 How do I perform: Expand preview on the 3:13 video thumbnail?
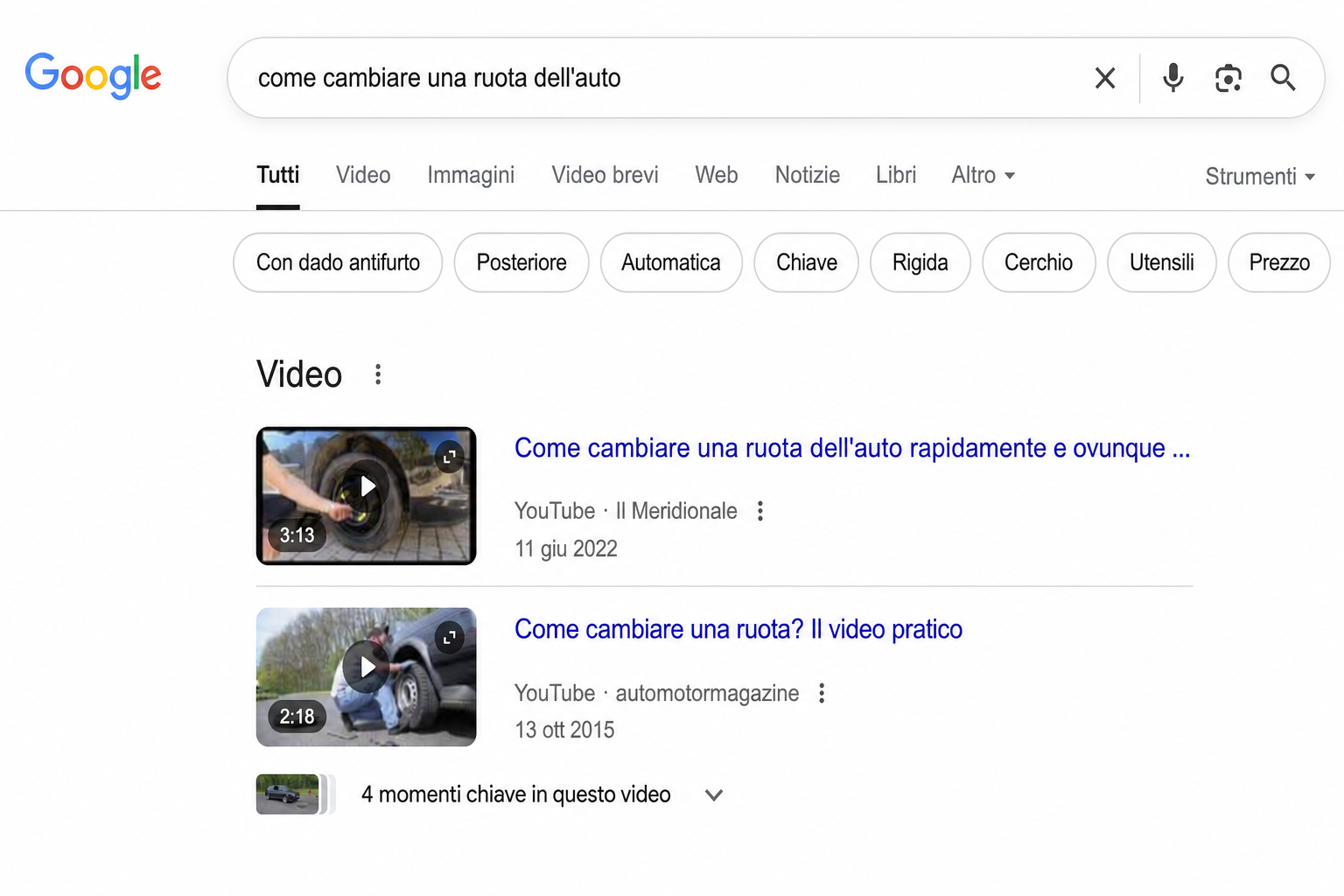point(449,457)
